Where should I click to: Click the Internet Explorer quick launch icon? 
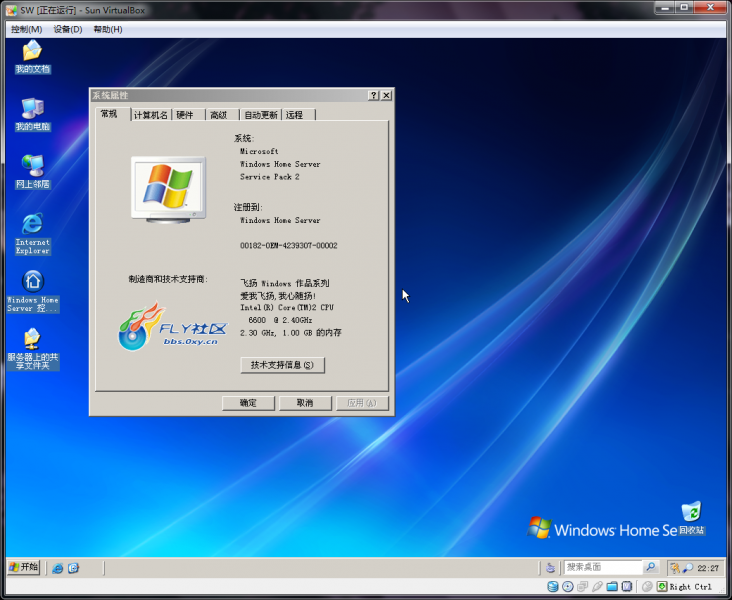tap(57, 568)
